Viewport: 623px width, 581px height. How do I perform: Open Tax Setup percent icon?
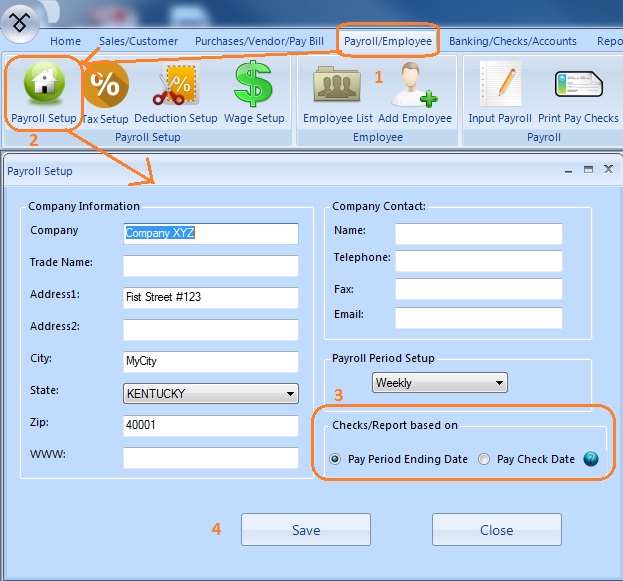pos(106,84)
